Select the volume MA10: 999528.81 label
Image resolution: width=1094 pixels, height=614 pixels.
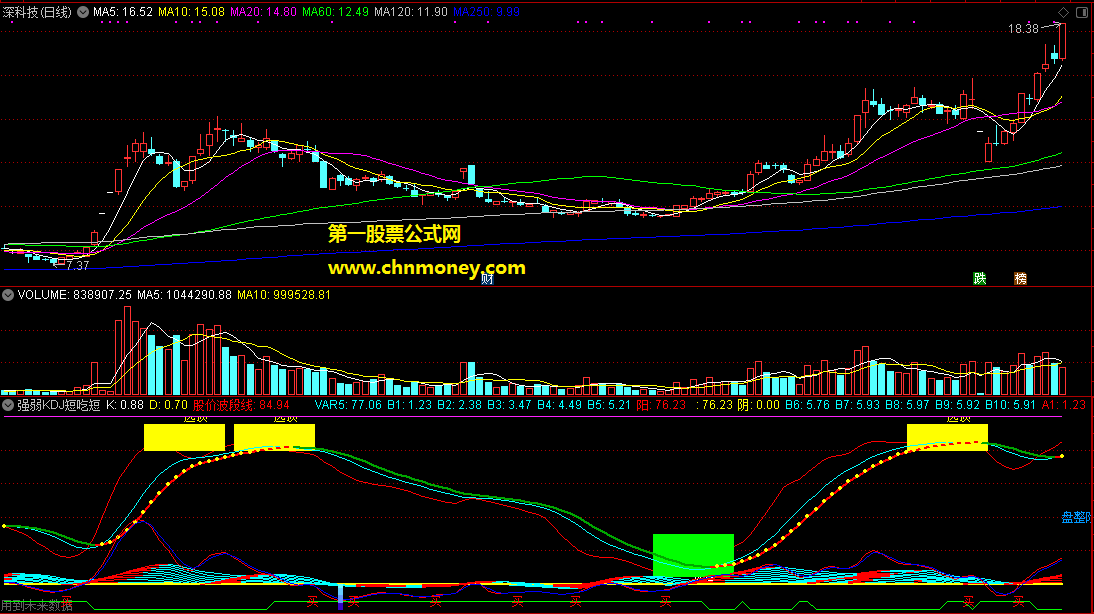[284, 295]
